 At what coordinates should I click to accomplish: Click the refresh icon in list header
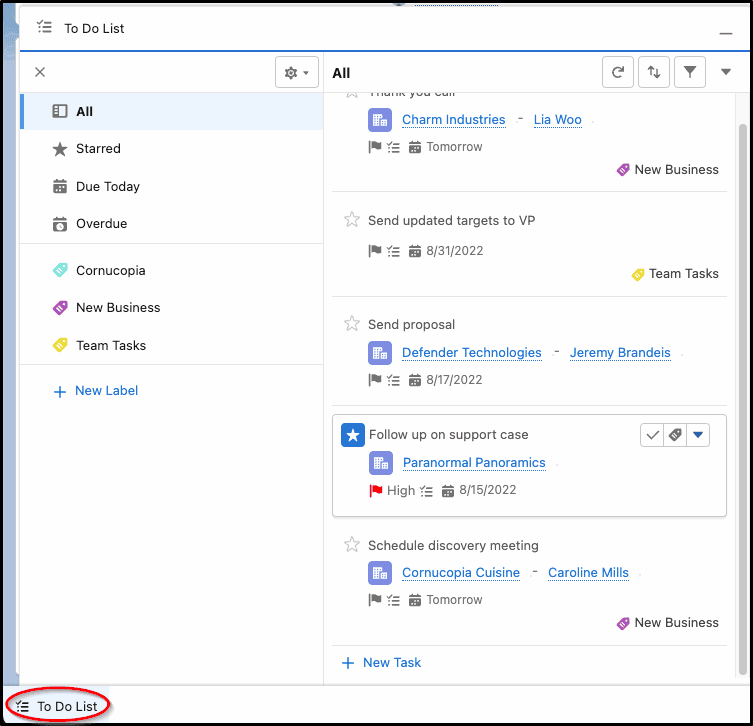tap(618, 72)
